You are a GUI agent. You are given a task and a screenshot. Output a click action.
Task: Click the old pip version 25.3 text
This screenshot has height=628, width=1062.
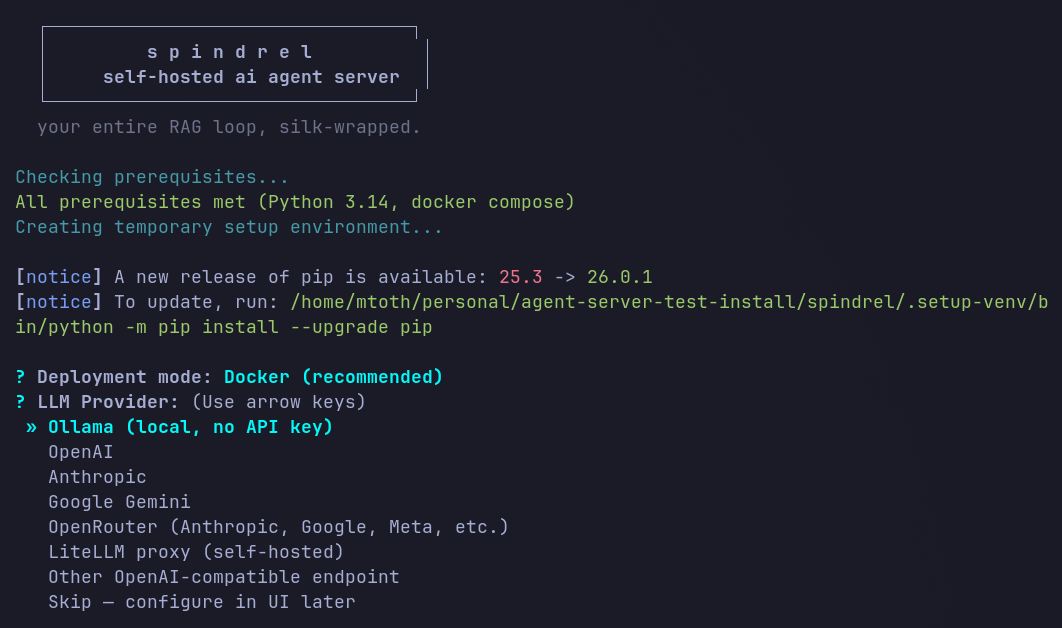point(520,277)
